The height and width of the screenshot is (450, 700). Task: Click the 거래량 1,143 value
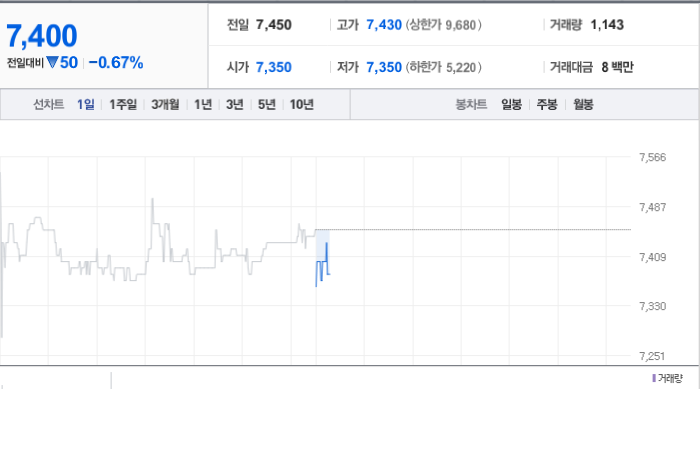pos(607,25)
